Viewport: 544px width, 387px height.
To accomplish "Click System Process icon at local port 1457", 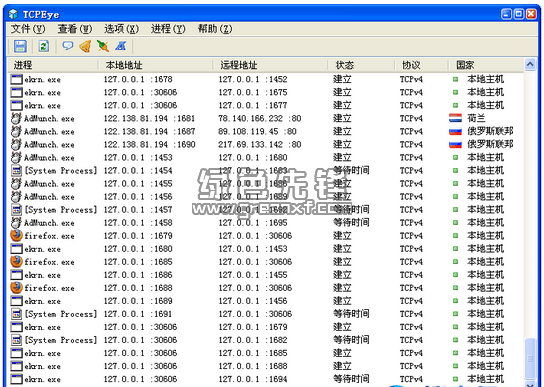I will pos(16,210).
